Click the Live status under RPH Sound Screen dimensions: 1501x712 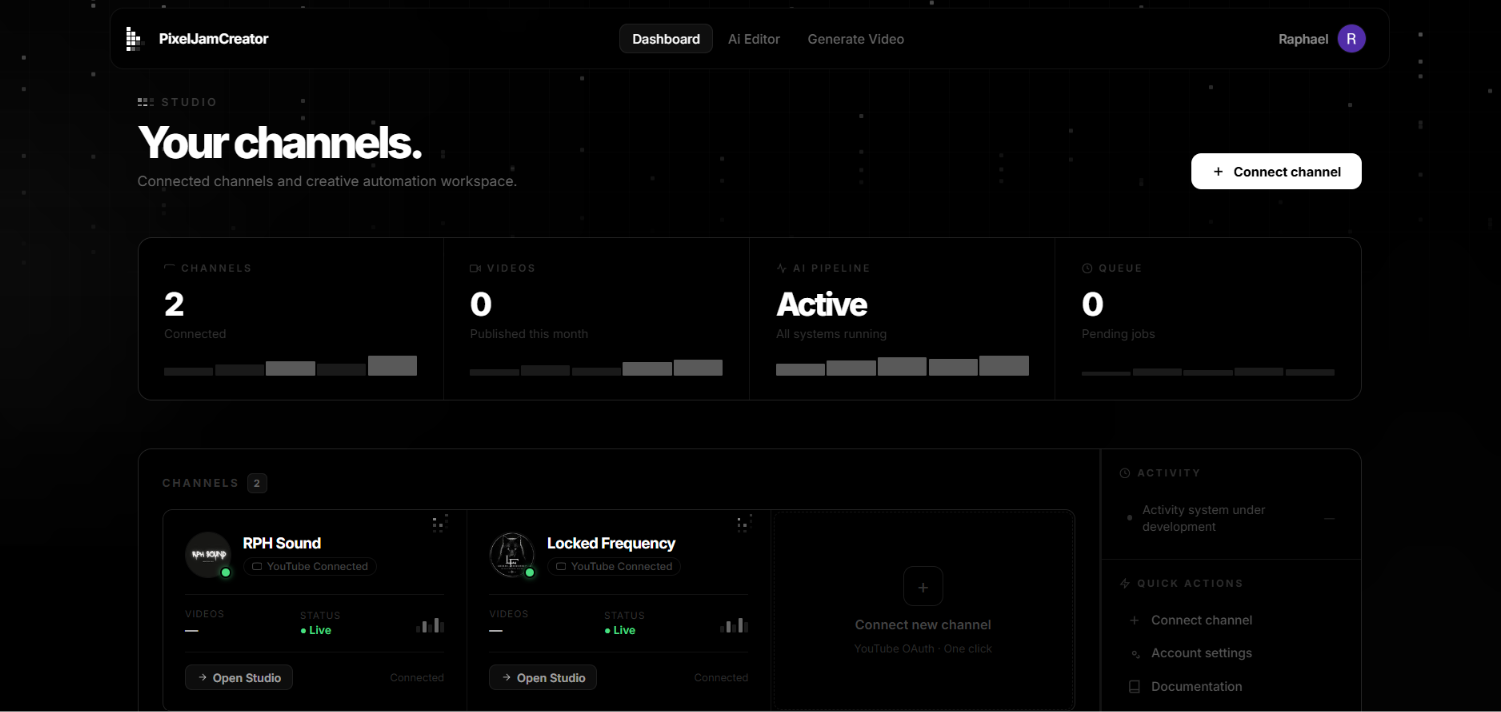click(x=316, y=630)
